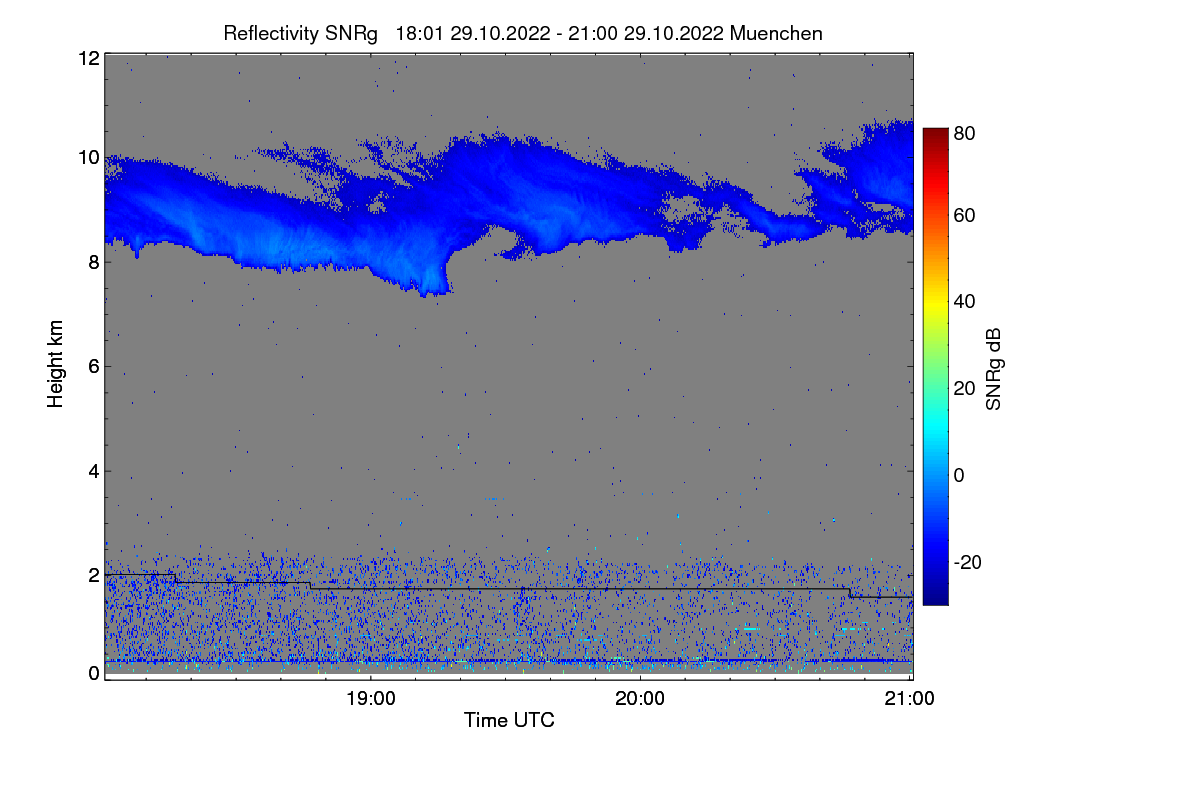
Task: Click the plot title "Reflectivity SNRg" text
Action: point(301,33)
